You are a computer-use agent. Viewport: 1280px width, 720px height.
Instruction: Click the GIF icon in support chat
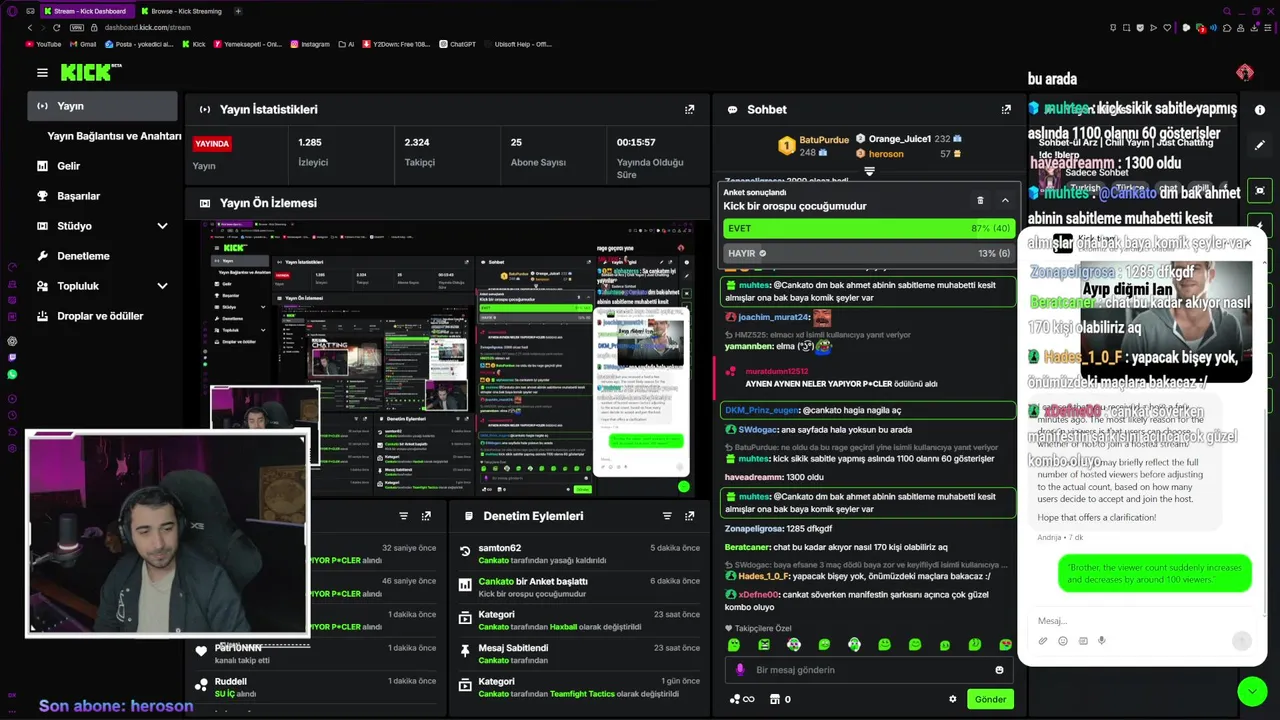click(x=1082, y=641)
